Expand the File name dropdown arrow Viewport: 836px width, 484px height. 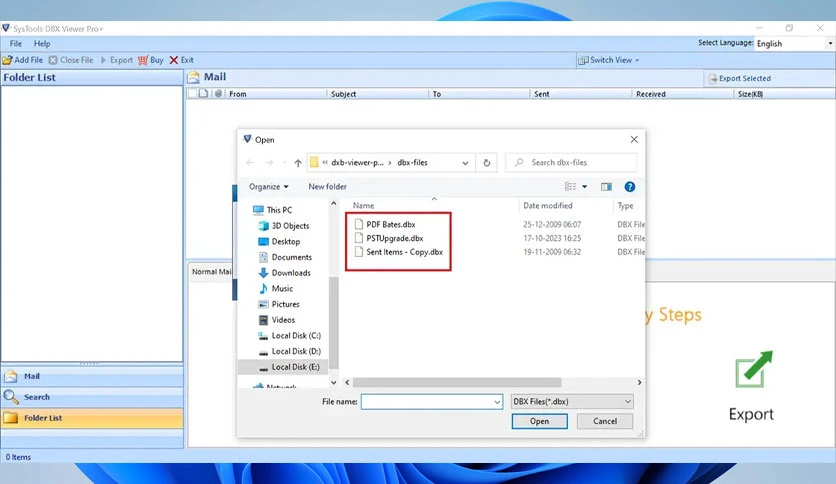coord(497,402)
